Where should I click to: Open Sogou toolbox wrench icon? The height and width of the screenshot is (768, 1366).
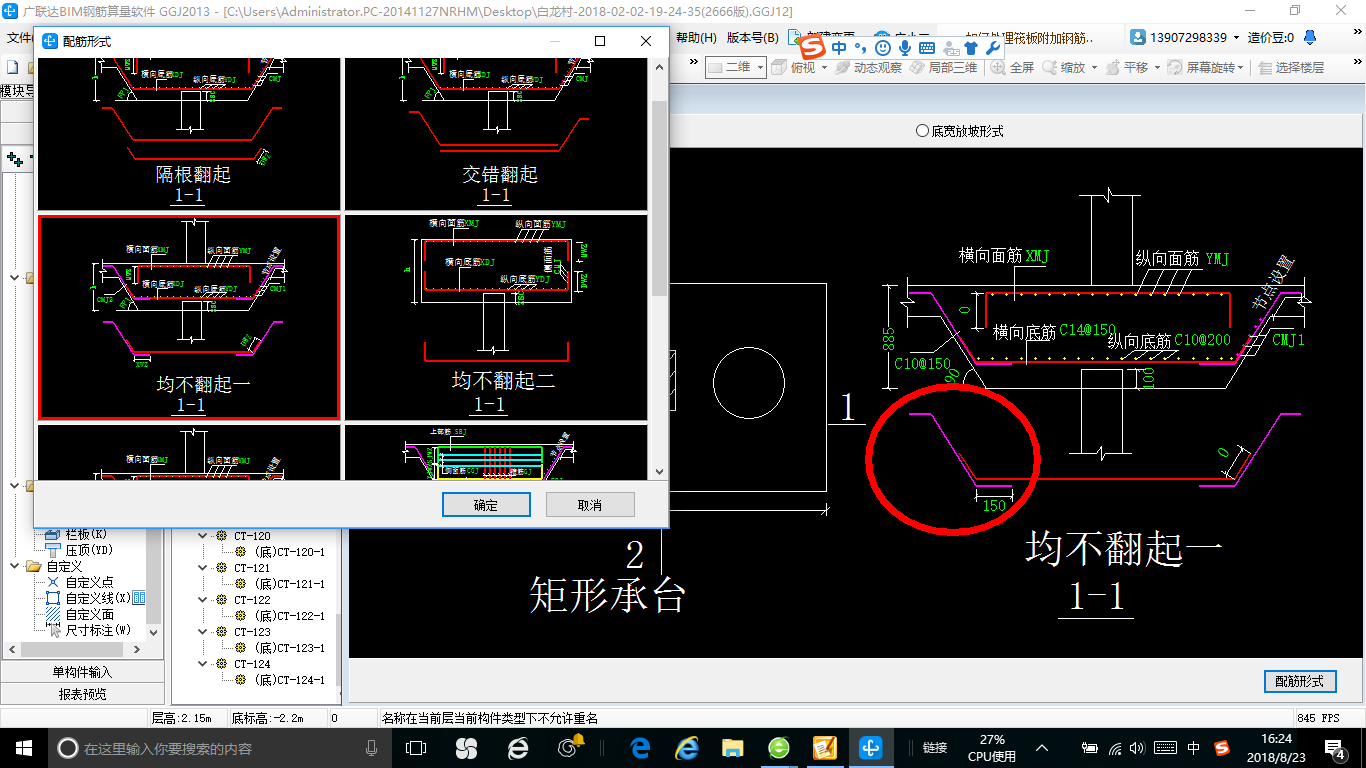(993, 47)
